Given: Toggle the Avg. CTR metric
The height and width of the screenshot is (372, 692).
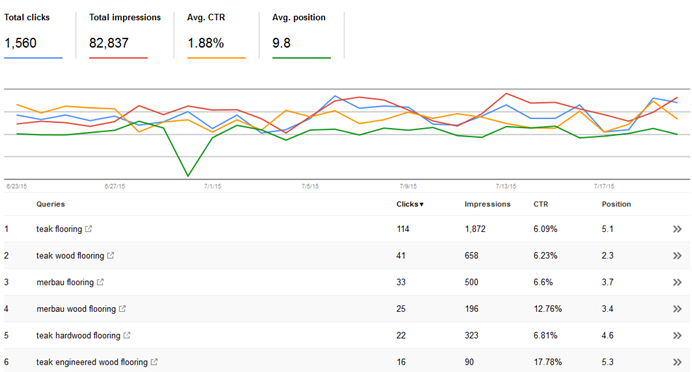Looking at the screenshot, I should coord(216,35).
